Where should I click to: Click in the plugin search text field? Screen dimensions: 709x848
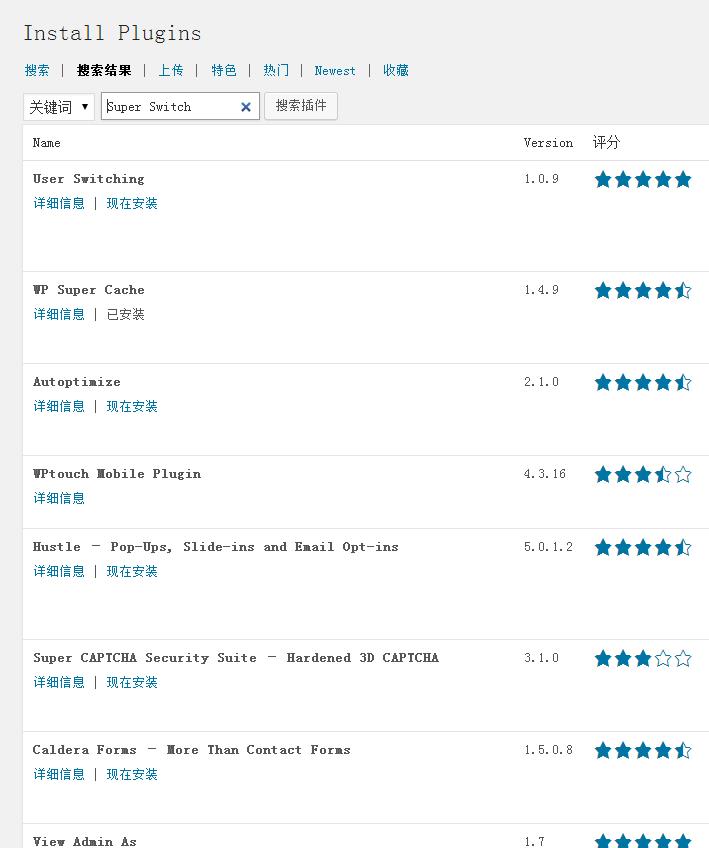pyautogui.click(x=170, y=107)
